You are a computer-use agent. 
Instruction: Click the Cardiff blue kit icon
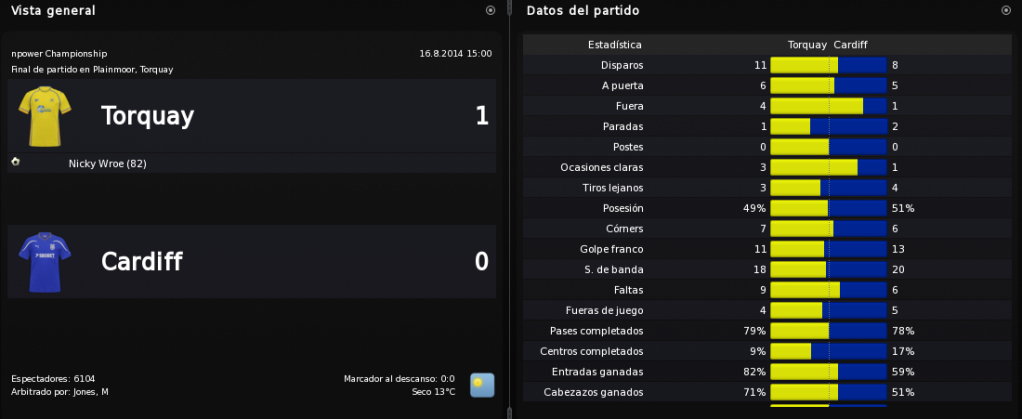[x=45, y=262]
